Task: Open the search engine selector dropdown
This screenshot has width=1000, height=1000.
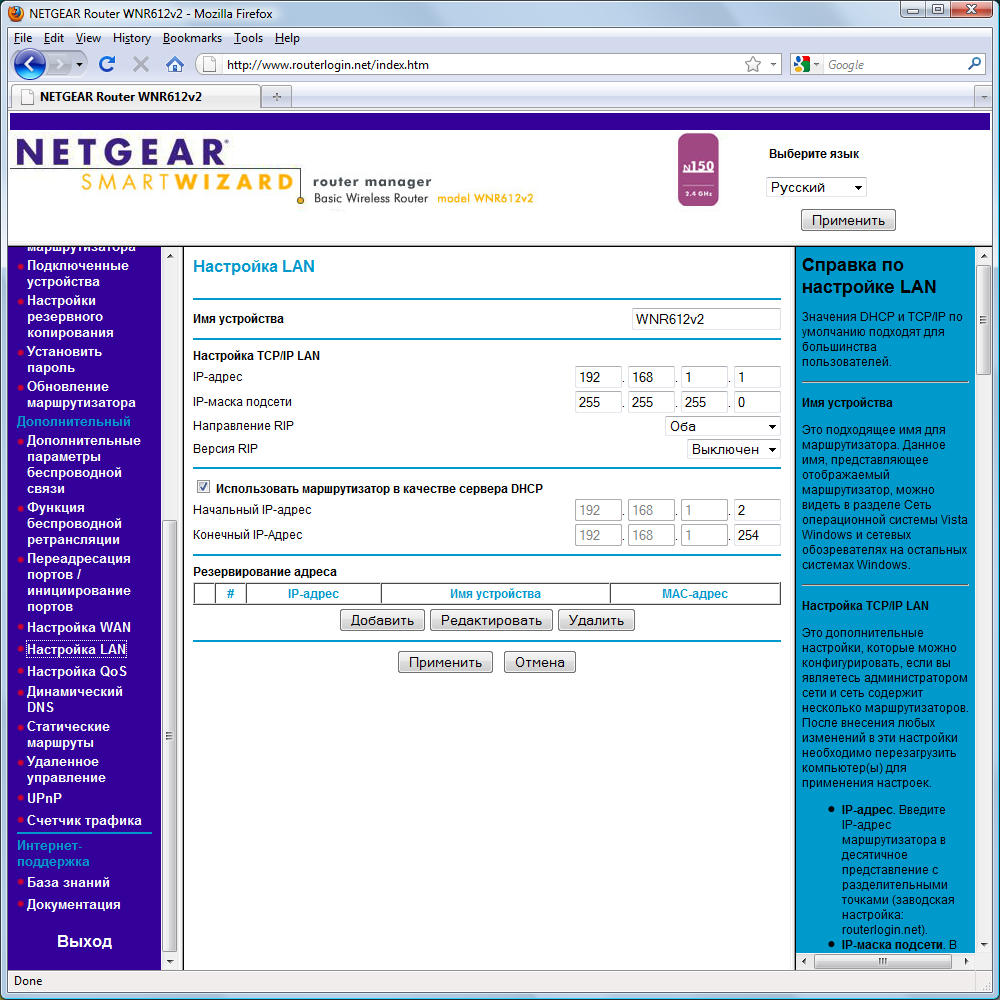Action: (x=806, y=64)
